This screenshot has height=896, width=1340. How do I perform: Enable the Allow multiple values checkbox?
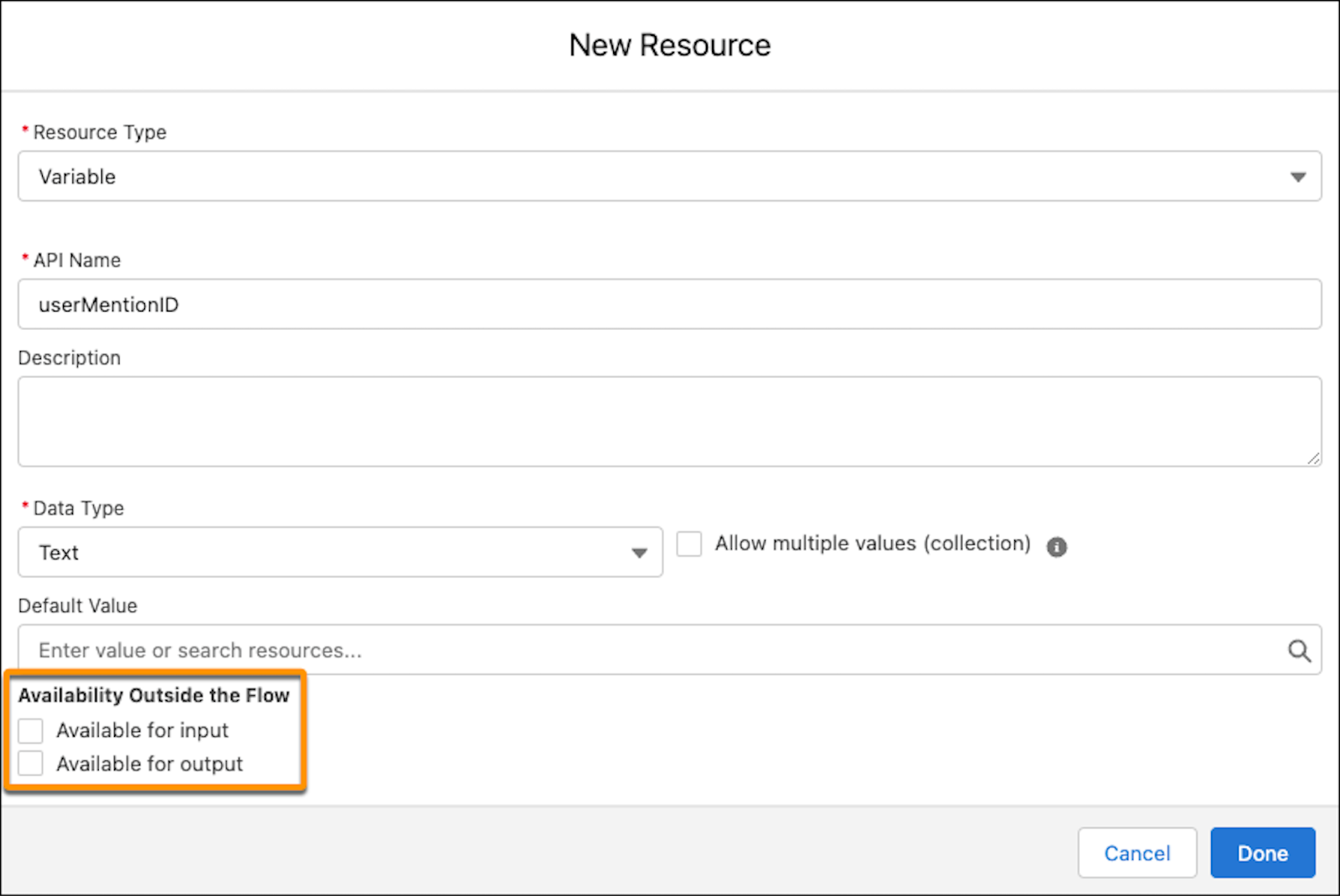pyautogui.click(x=688, y=543)
